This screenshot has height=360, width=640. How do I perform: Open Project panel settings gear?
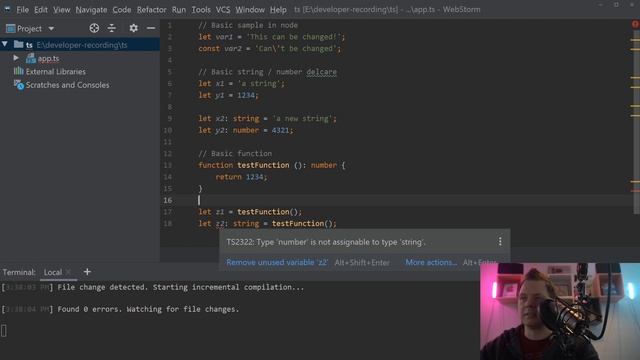point(133,28)
